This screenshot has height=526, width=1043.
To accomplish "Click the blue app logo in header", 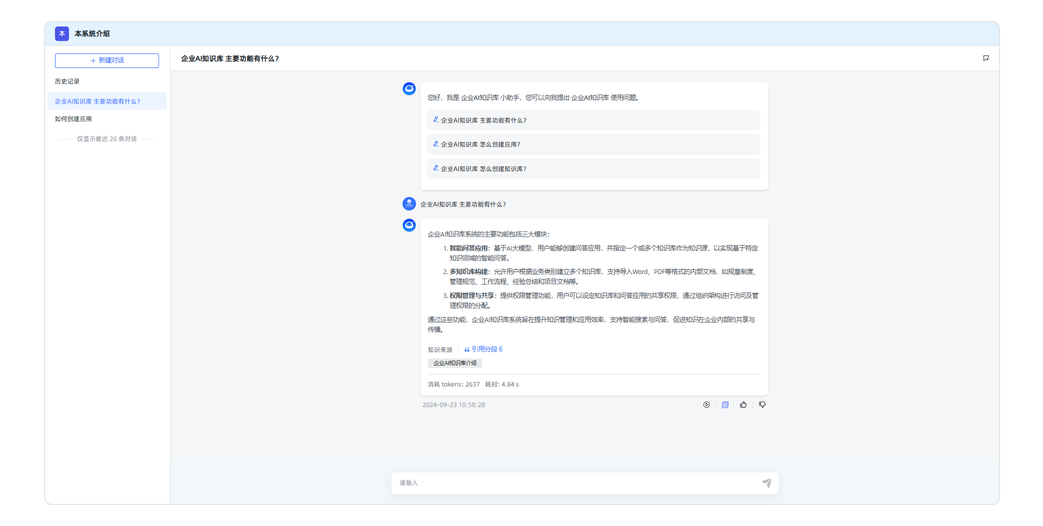I will (x=62, y=33).
